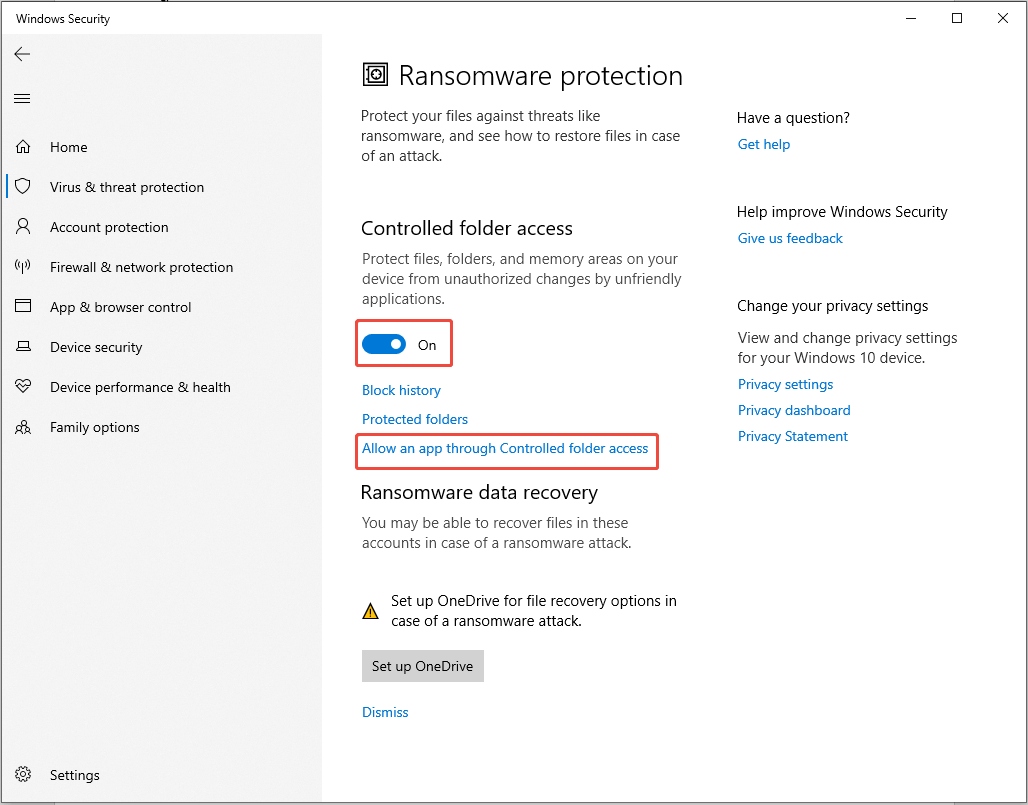Disable the Controlled folder access toggle
The width and height of the screenshot is (1028, 805).
[x=384, y=343]
